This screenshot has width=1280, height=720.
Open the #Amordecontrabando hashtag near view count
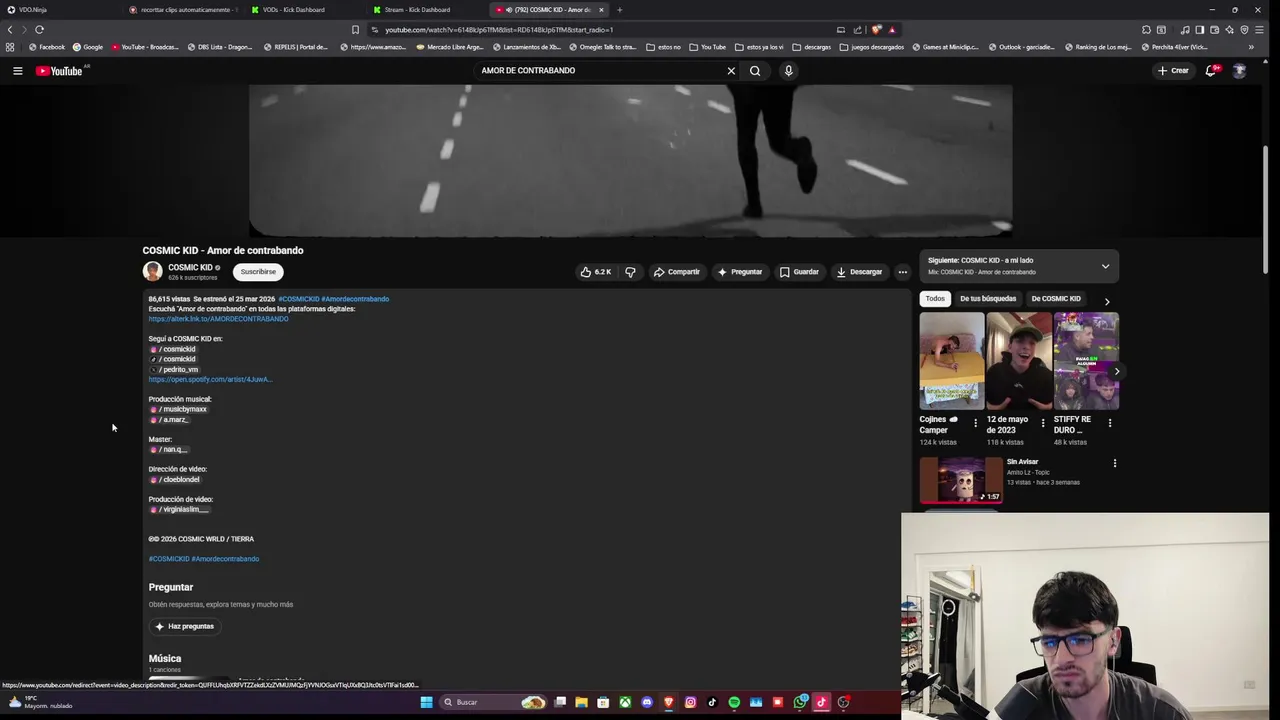coord(355,299)
